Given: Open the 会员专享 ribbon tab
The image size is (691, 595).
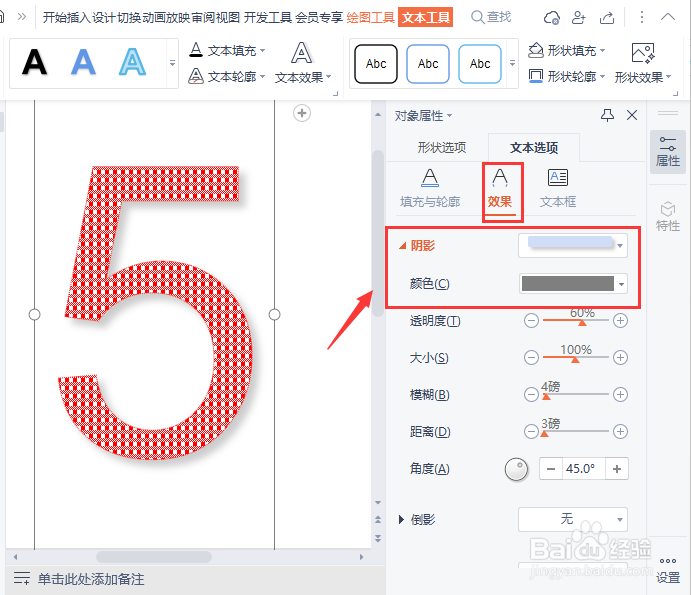Looking at the screenshot, I should 319,17.
